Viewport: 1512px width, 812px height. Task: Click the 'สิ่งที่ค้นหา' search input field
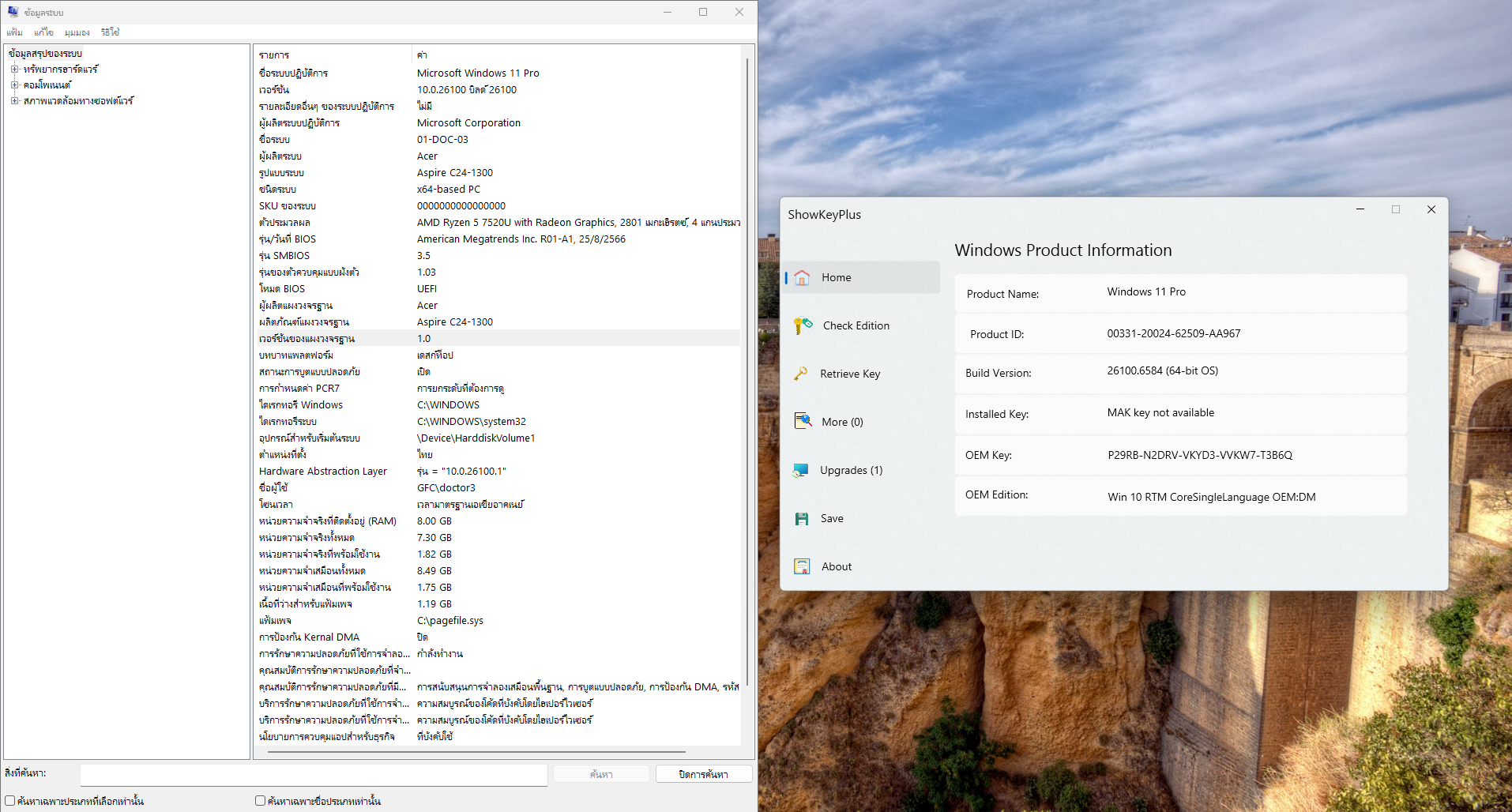[x=314, y=774]
